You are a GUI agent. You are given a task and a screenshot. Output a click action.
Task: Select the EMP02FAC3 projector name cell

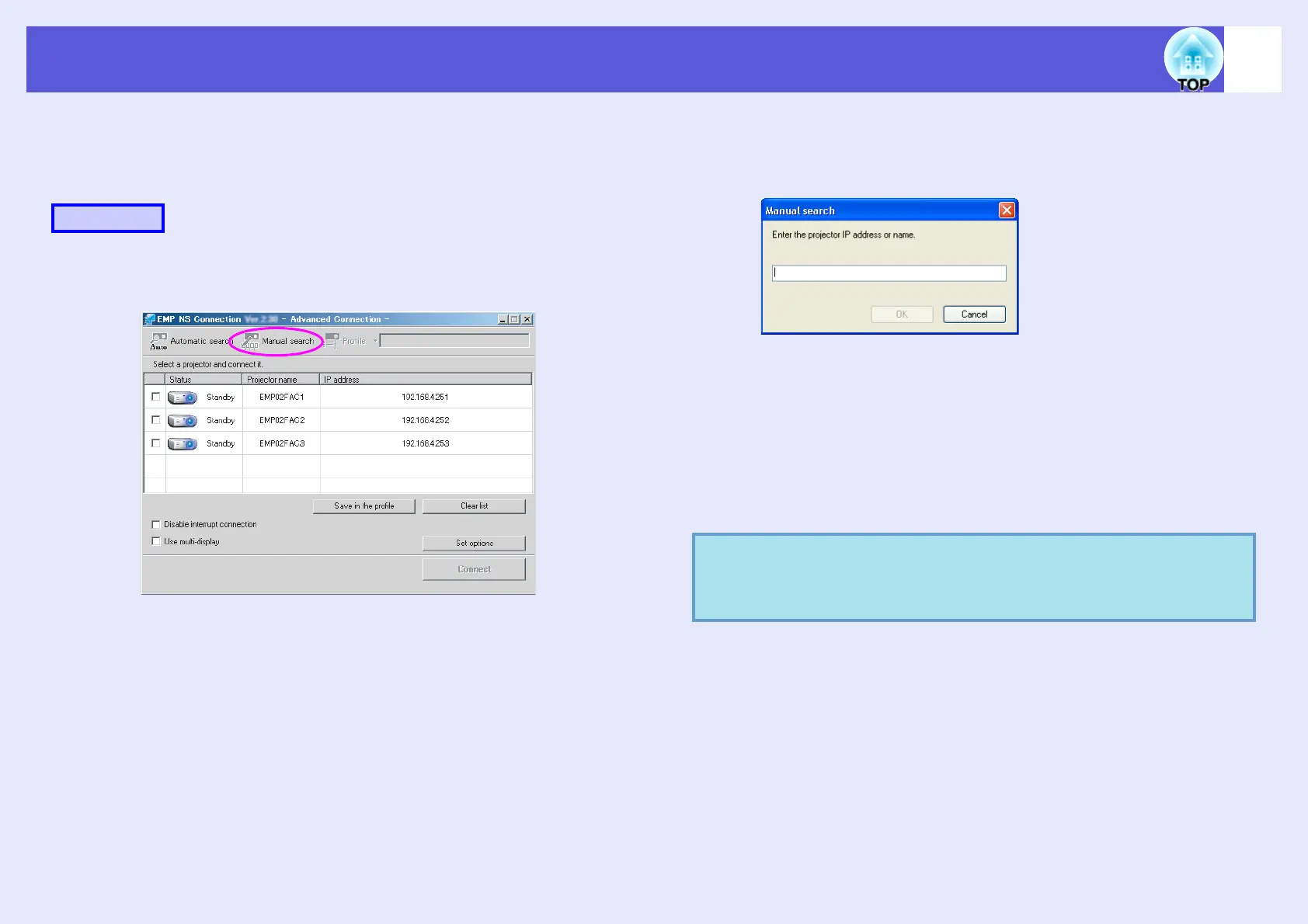pos(281,443)
